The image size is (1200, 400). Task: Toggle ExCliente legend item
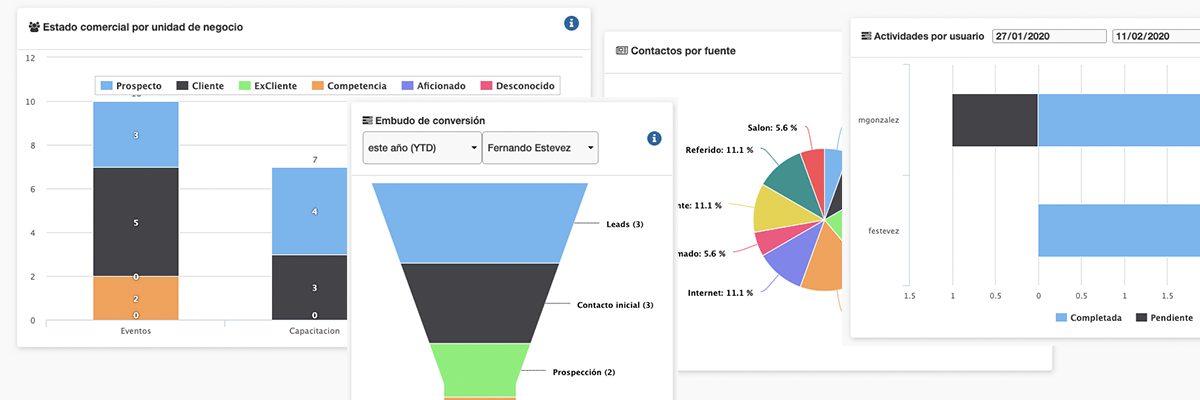267,86
